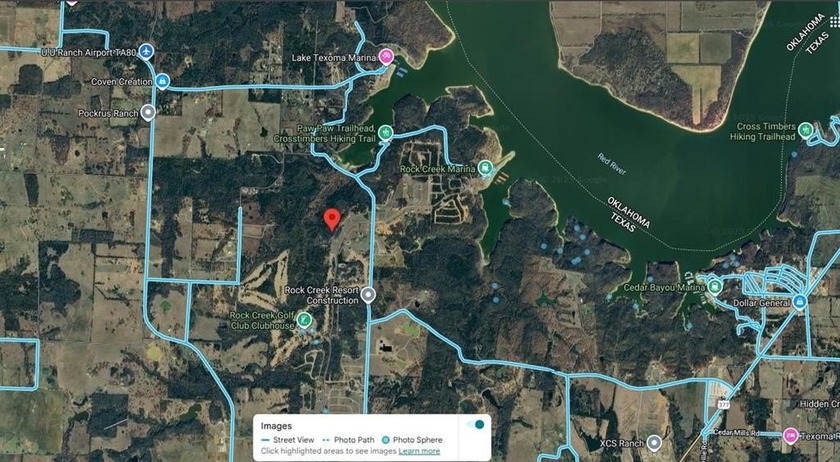Click the Street View legend entry
Viewport: 840px width, 462px height.
[x=288, y=439]
